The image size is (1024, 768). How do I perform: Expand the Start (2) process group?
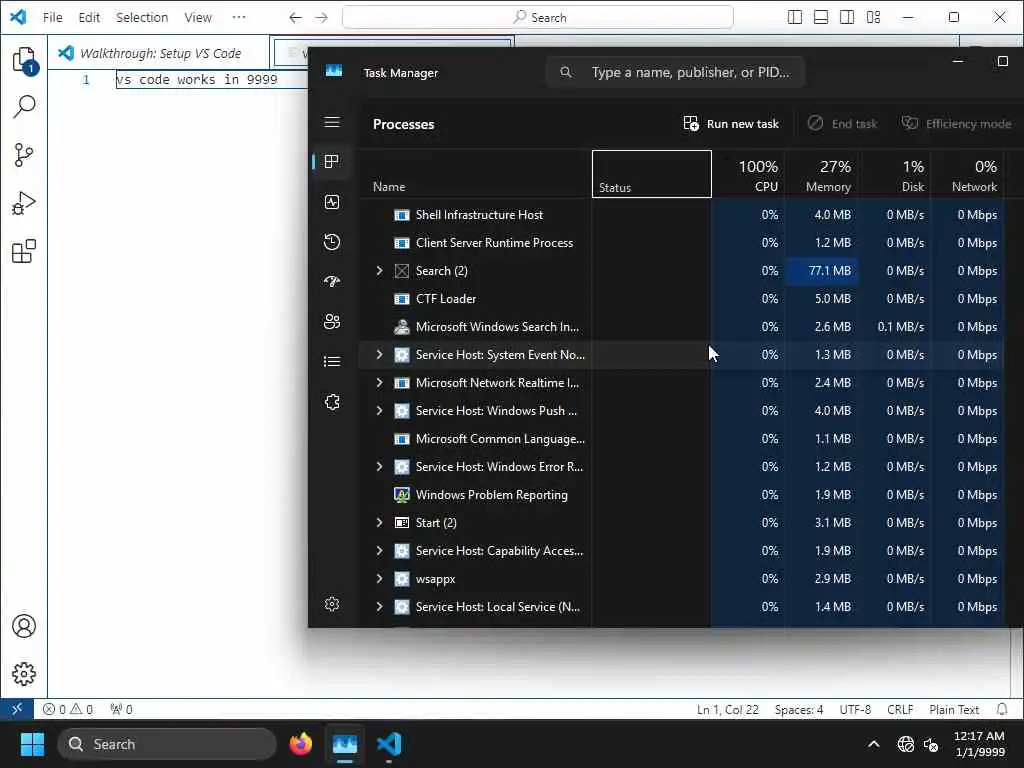(379, 522)
